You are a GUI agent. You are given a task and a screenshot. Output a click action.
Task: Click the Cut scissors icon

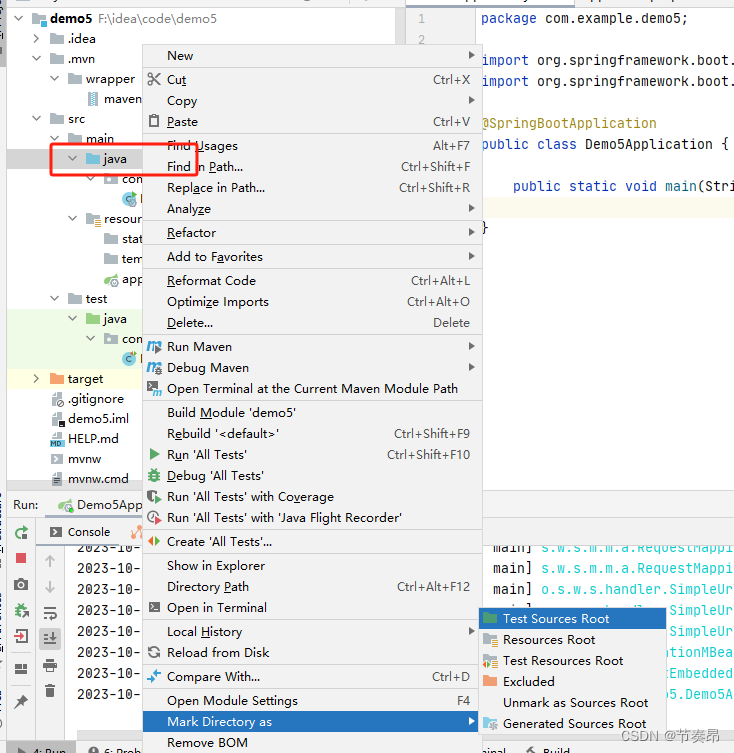(154, 79)
